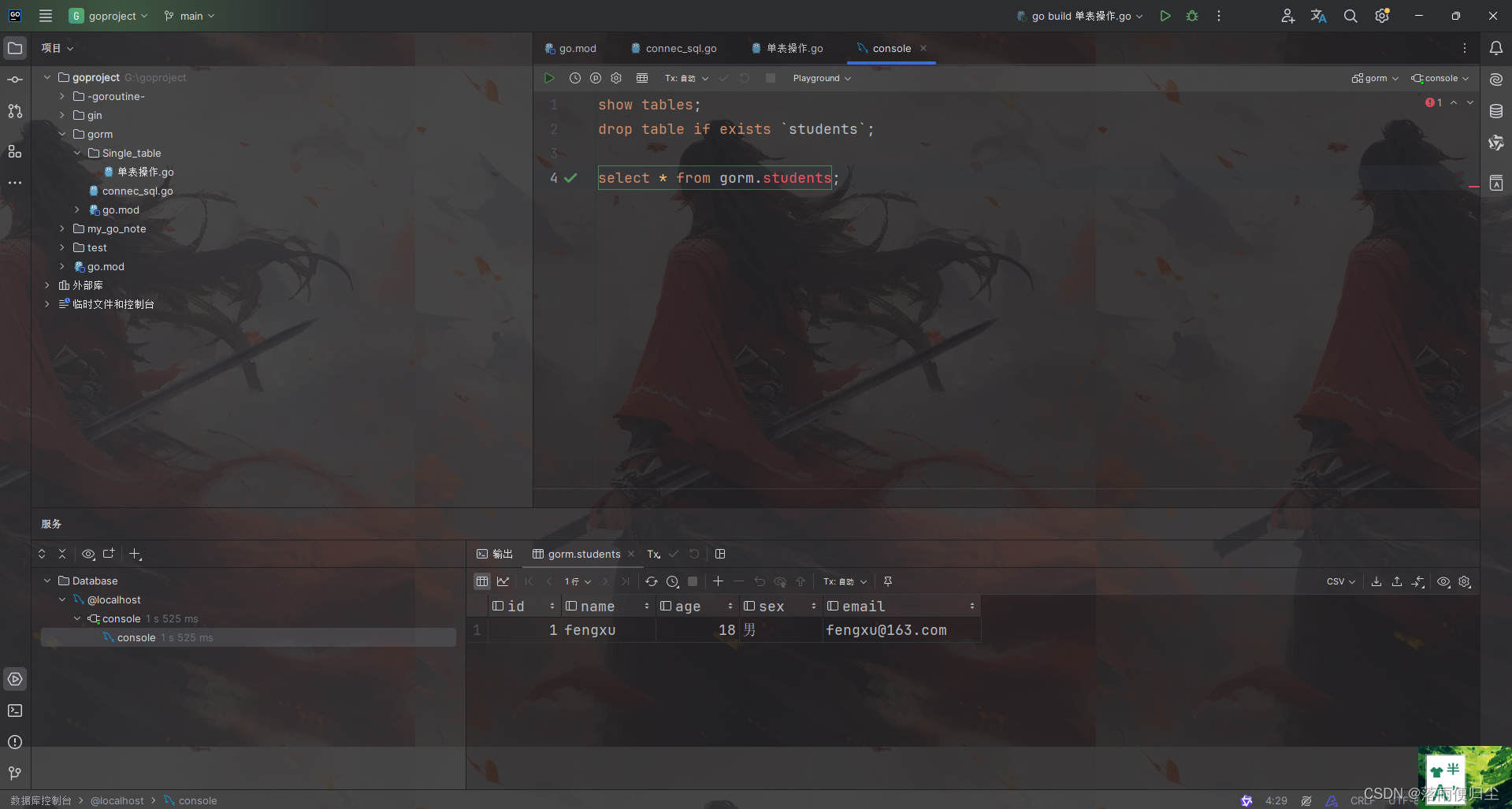Show more tool windows ellipsis

15,183
